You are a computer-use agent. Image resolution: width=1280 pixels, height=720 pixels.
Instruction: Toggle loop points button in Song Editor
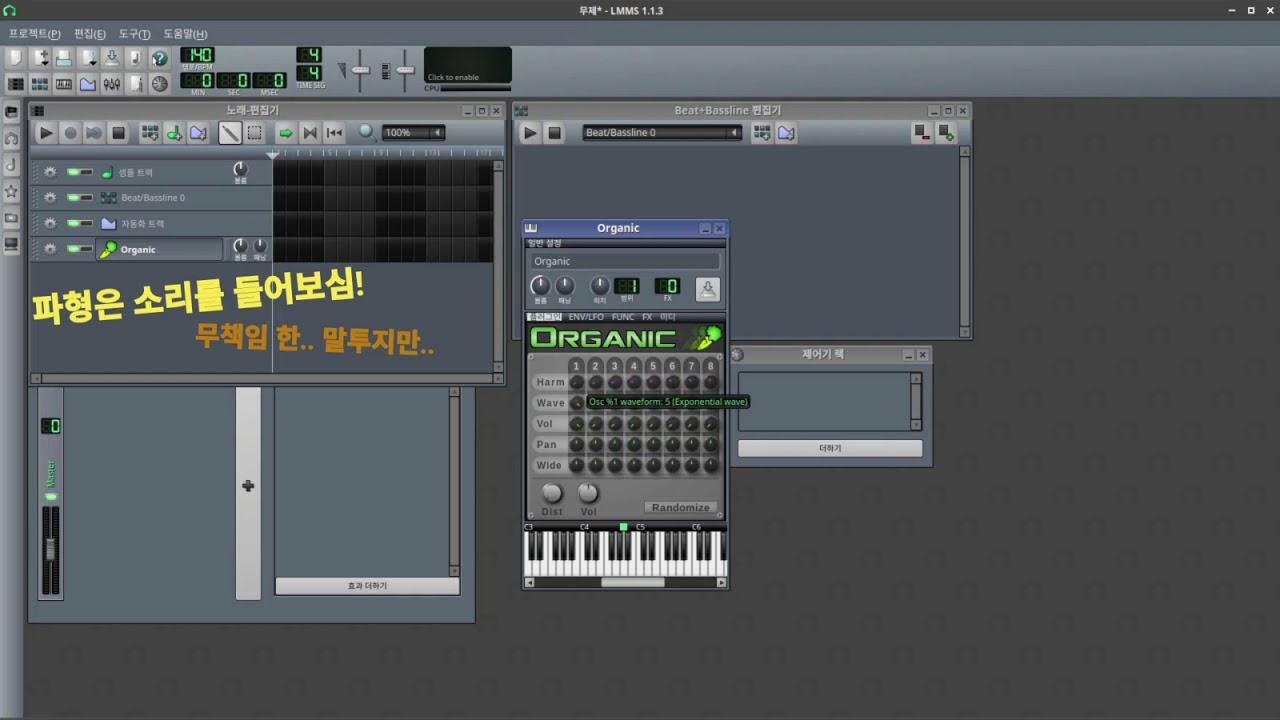[310, 132]
